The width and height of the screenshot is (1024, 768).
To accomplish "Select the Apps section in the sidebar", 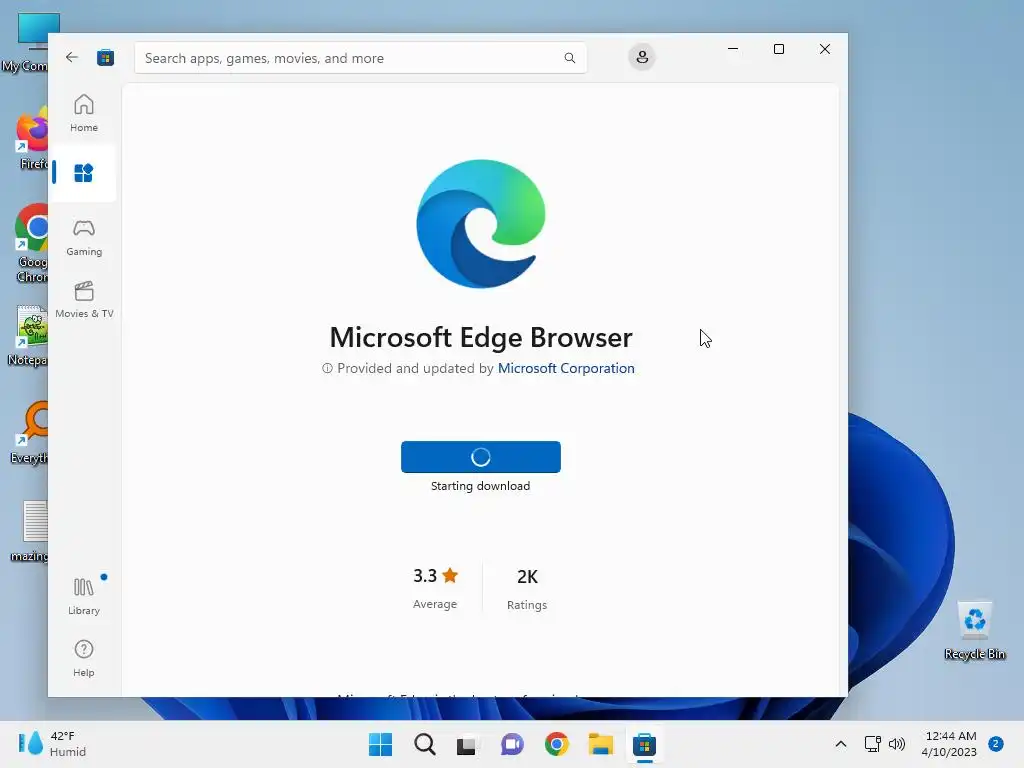I will click(84, 173).
